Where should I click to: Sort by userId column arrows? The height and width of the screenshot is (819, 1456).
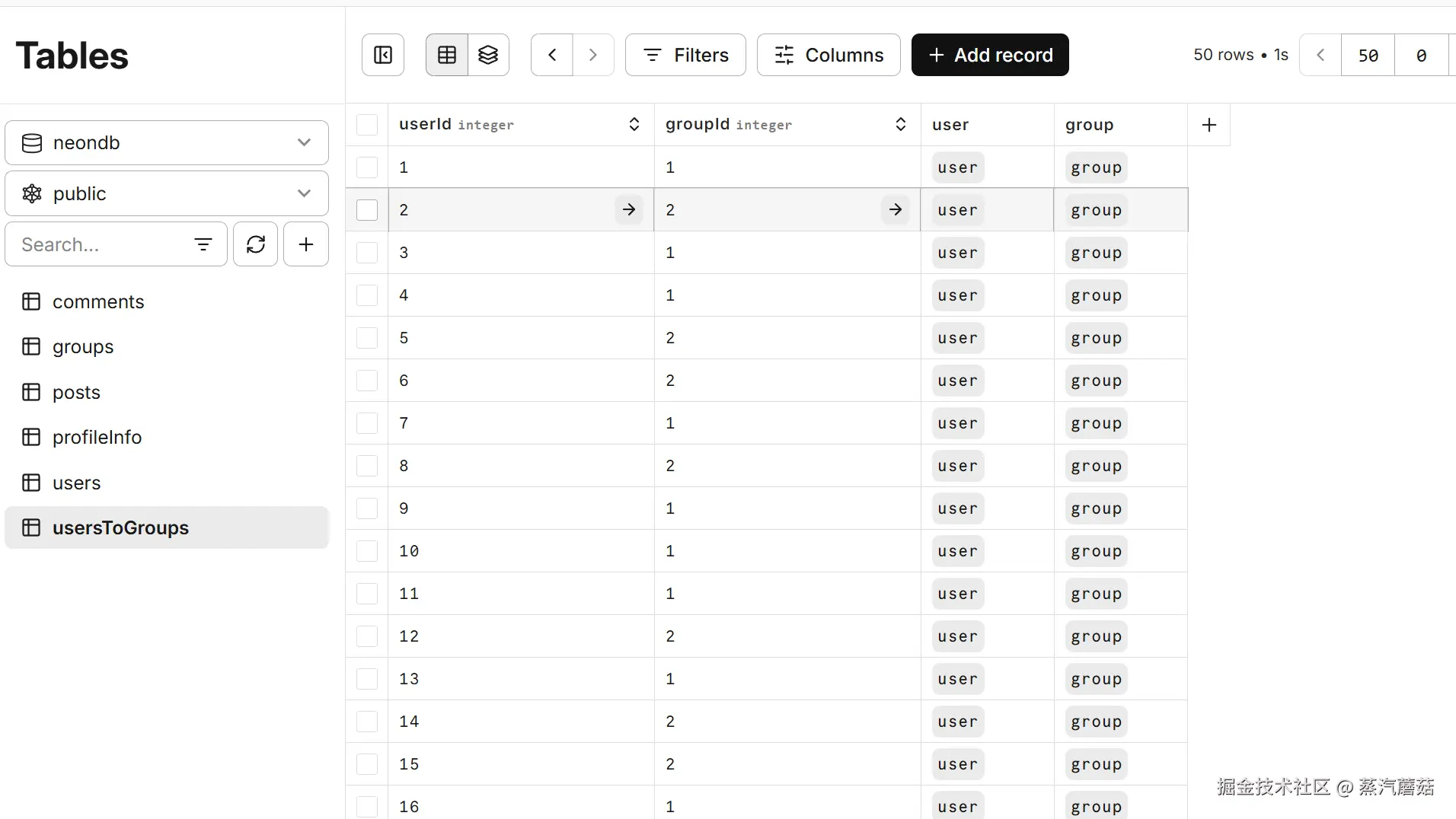point(634,125)
